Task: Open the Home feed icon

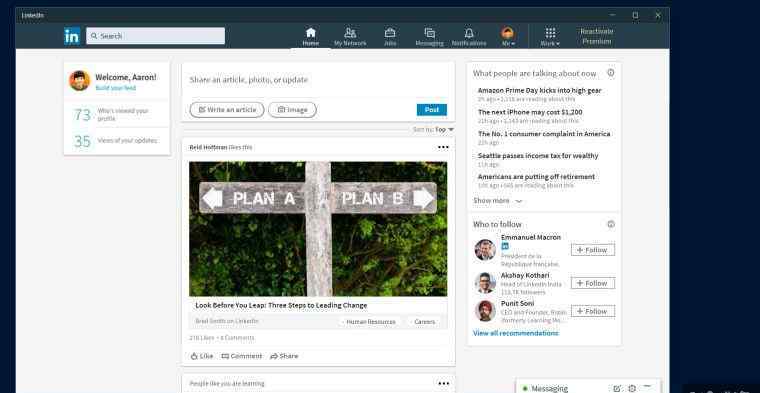Action: pyautogui.click(x=311, y=32)
